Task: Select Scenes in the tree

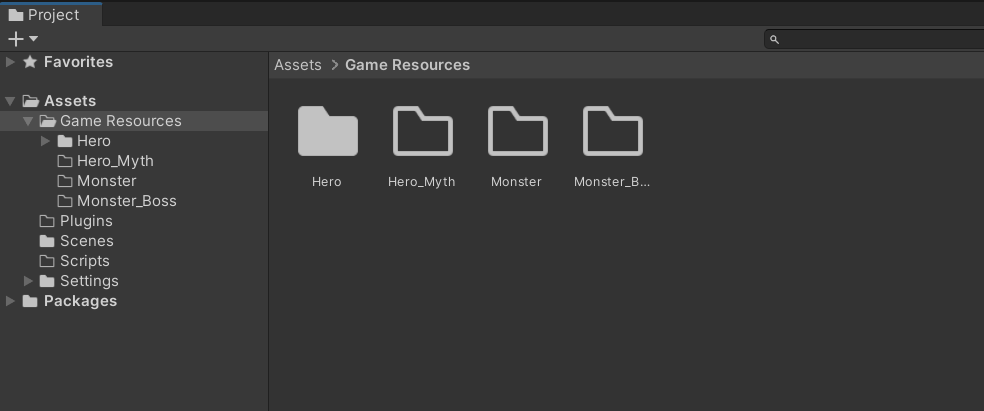Action: pyautogui.click(x=87, y=241)
